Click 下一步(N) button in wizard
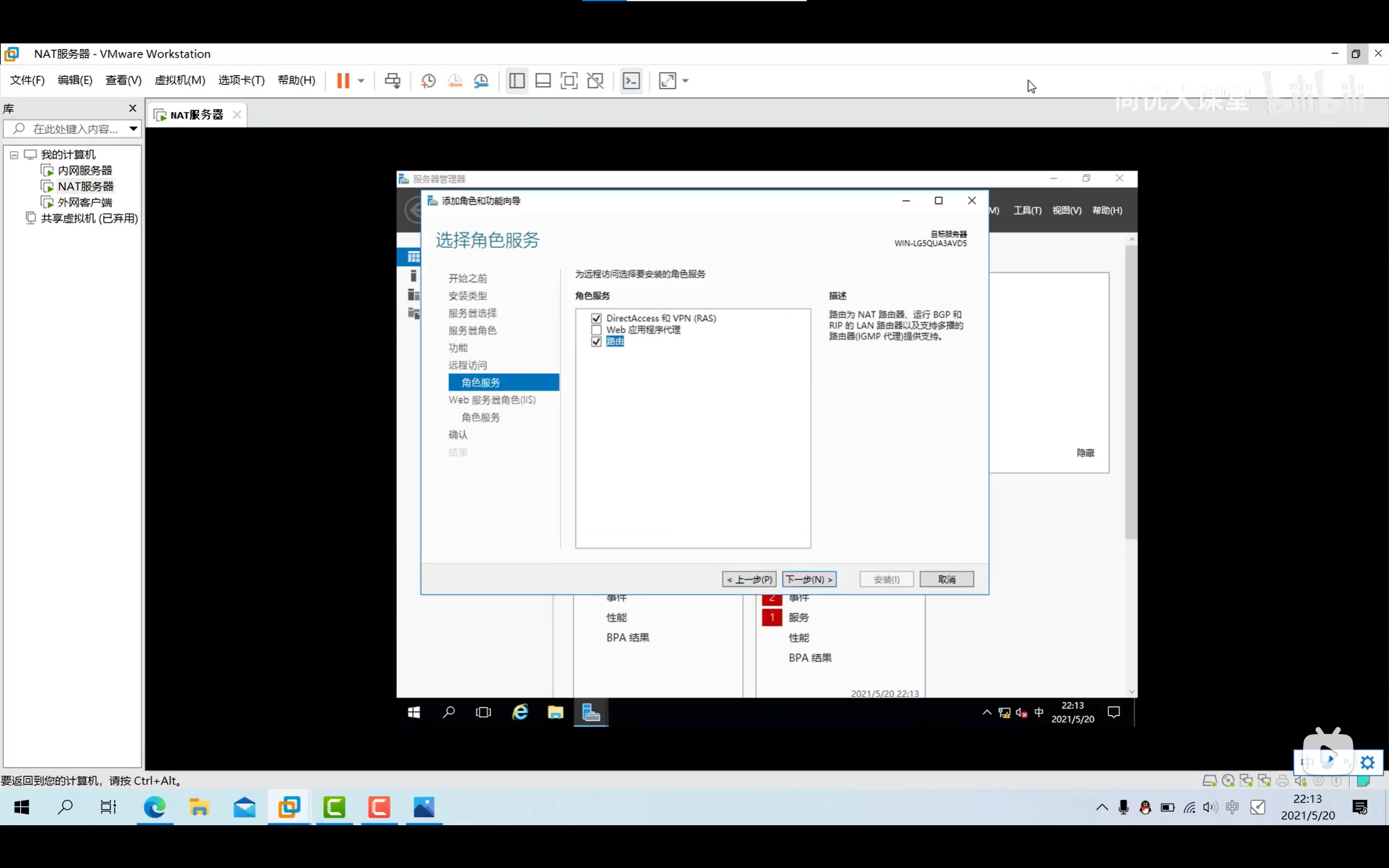1389x868 pixels. pyautogui.click(x=809, y=579)
